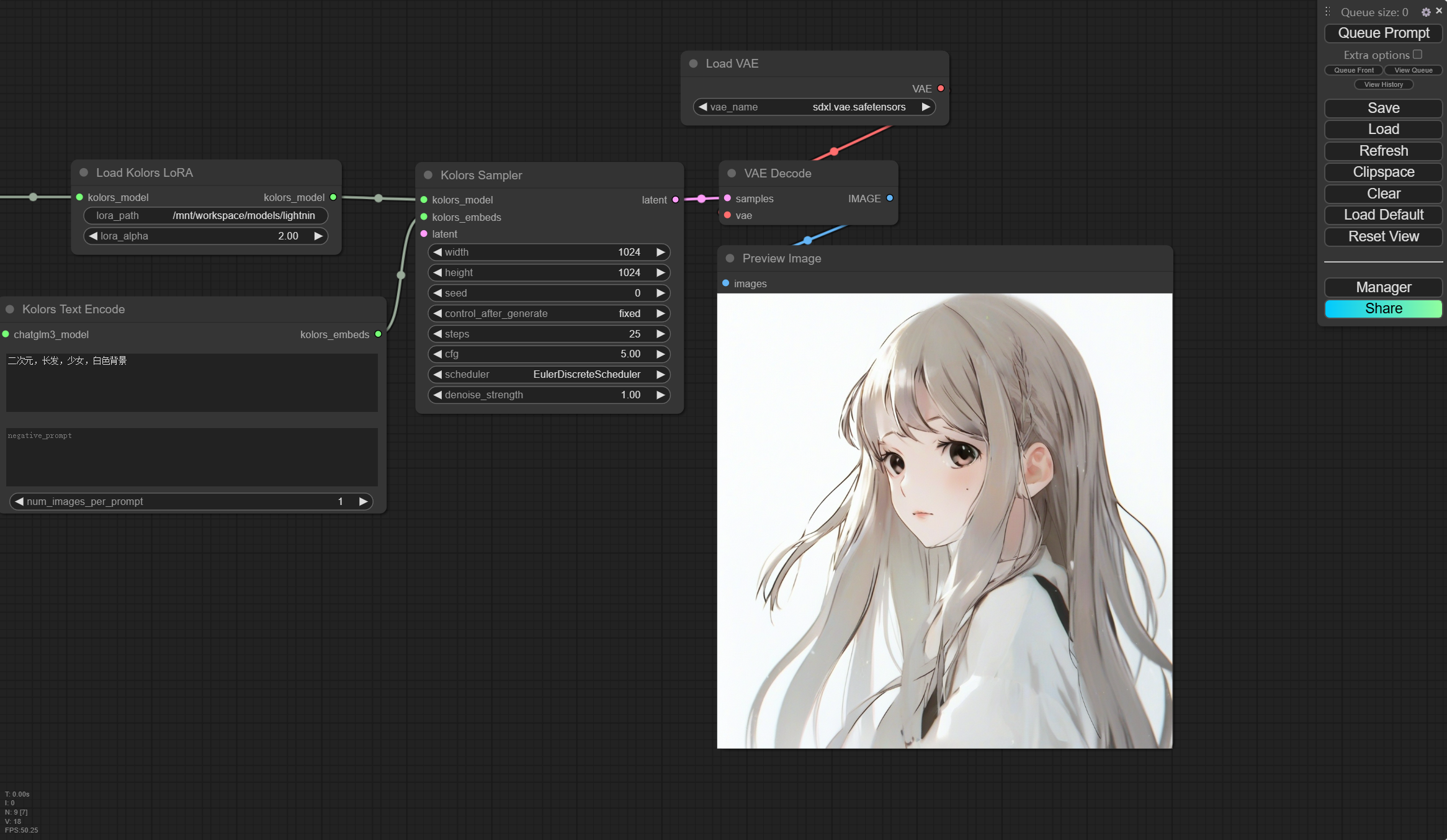The width and height of the screenshot is (1447, 840).
Task: Click the negative_prompt text field
Action: click(192, 457)
